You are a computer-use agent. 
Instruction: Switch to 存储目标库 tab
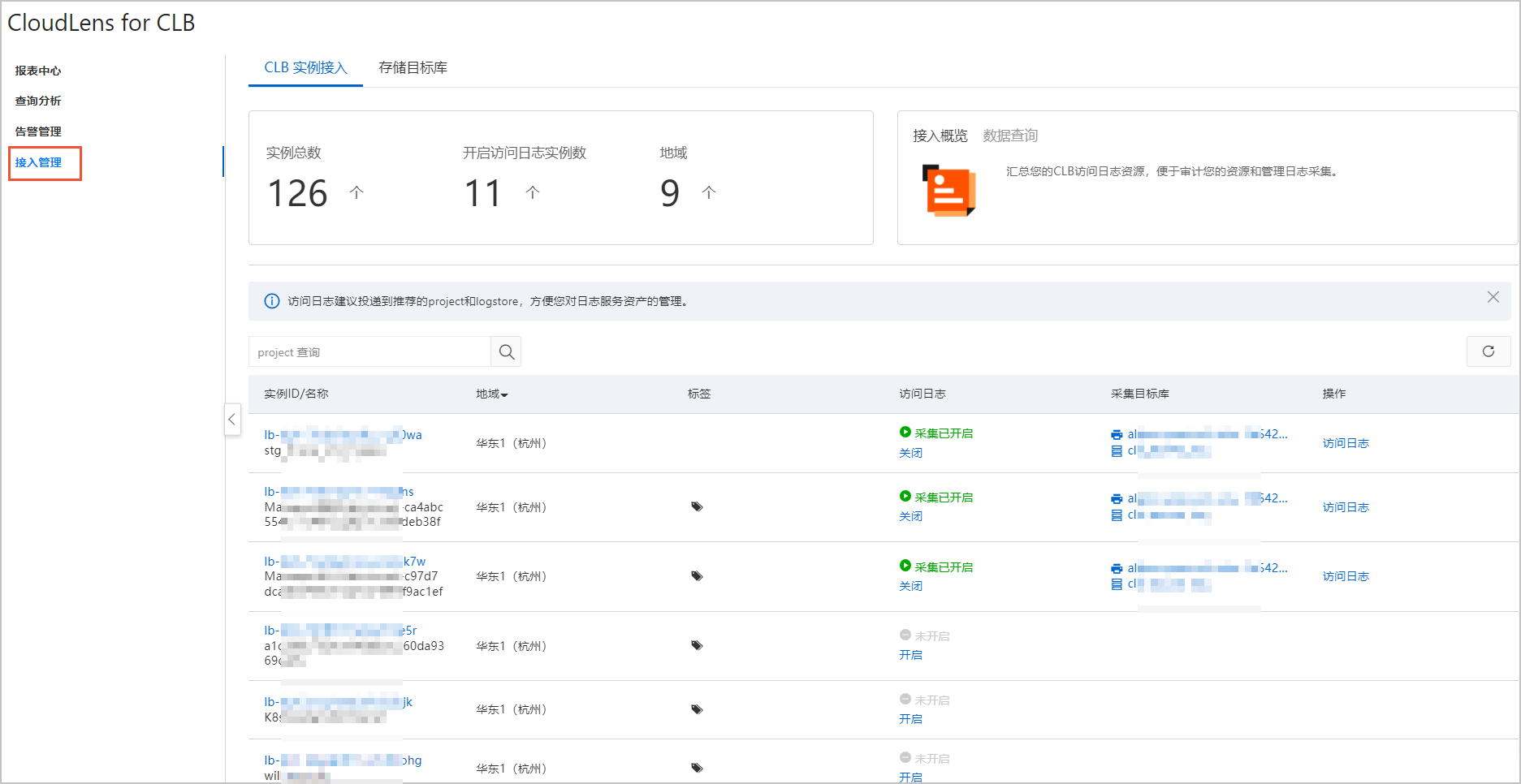click(x=413, y=68)
